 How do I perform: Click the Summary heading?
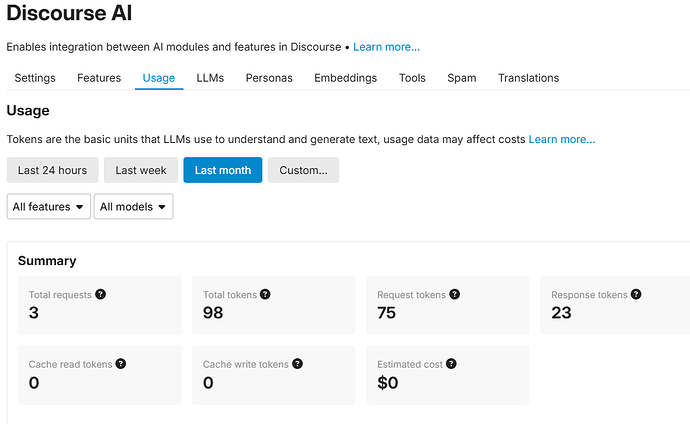47,261
